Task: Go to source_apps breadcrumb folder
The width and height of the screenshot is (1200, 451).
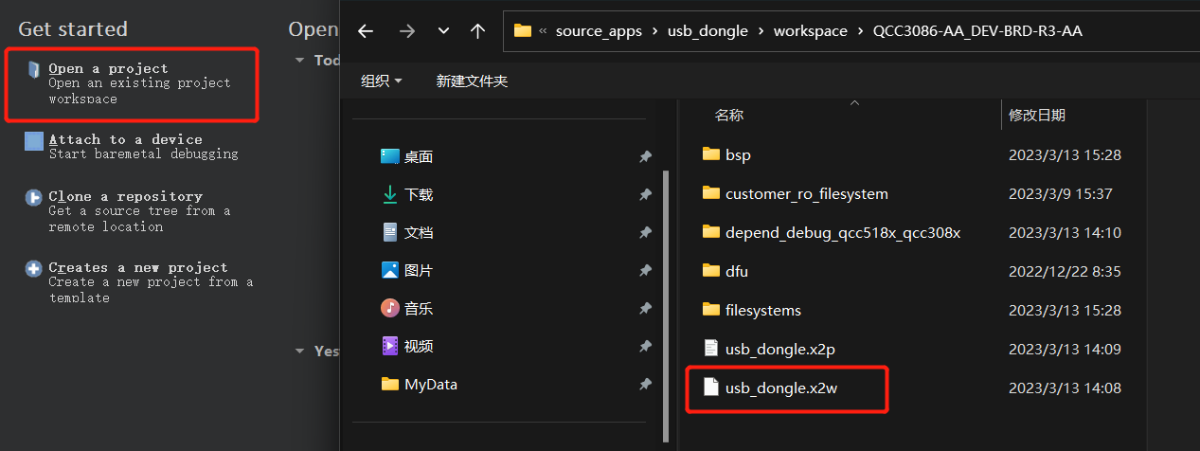Action: pyautogui.click(x=597, y=31)
